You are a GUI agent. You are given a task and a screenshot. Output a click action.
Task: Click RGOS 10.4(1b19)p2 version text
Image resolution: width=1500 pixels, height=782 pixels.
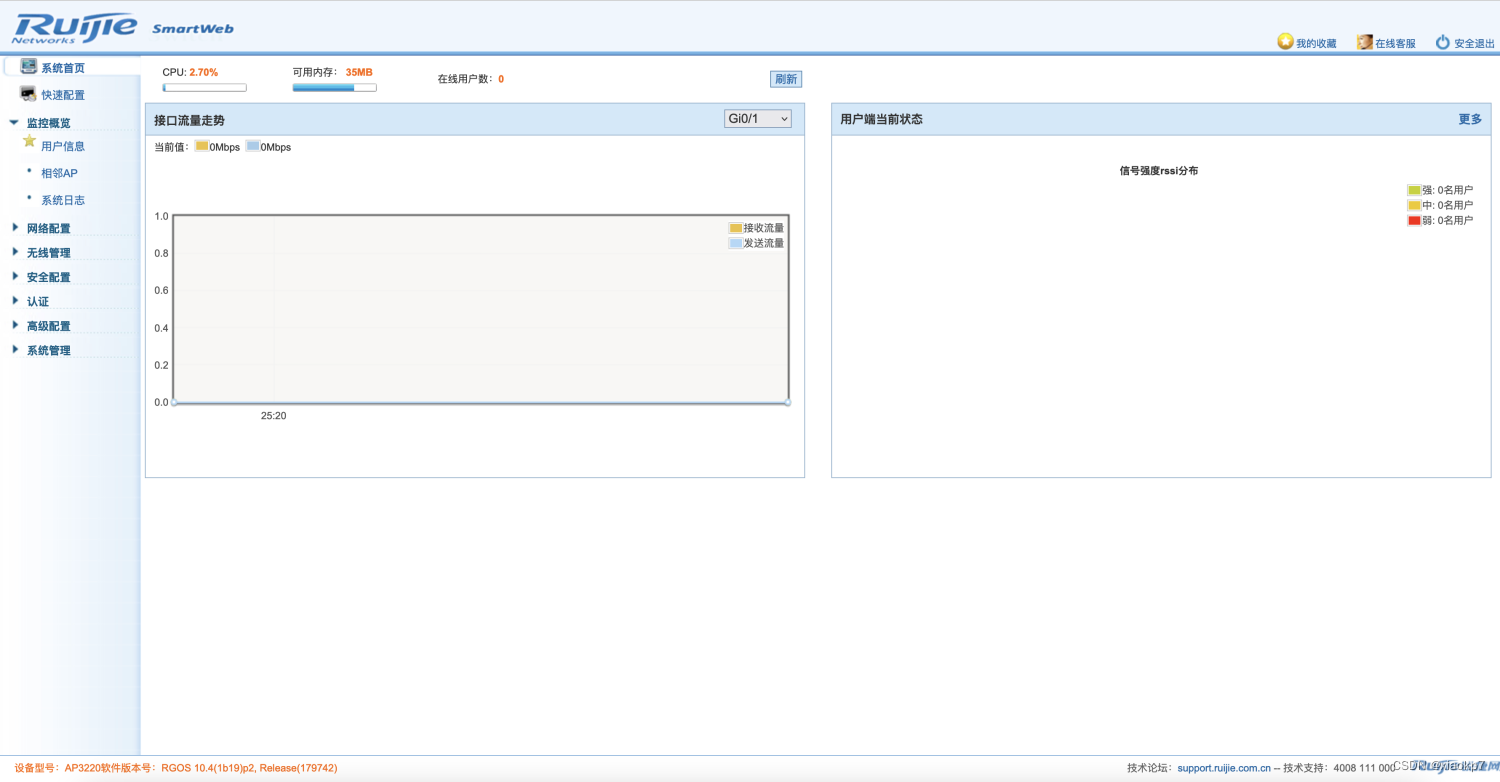(208, 768)
